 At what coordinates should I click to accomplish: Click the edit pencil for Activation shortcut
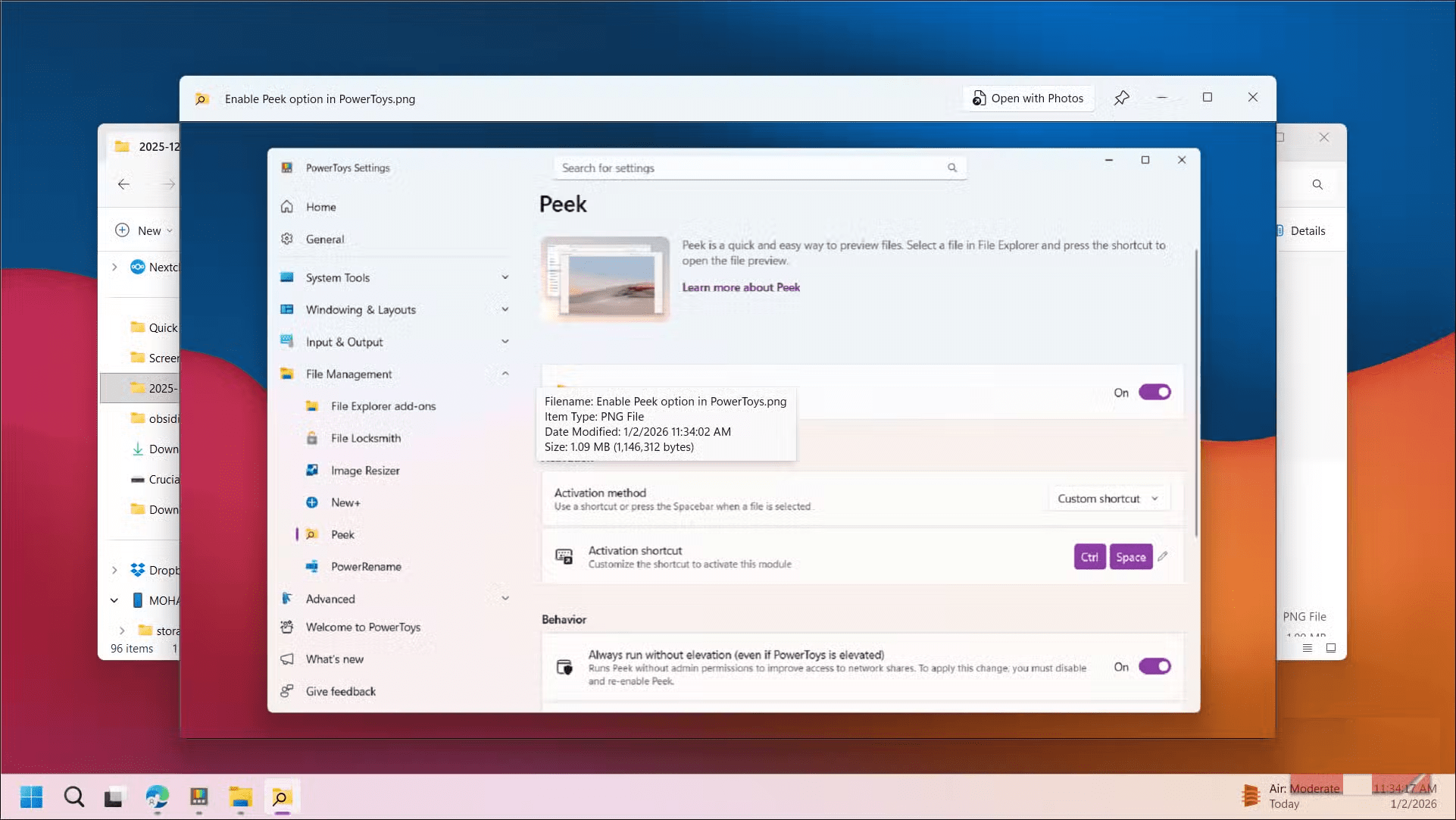(x=1163, y=556)
